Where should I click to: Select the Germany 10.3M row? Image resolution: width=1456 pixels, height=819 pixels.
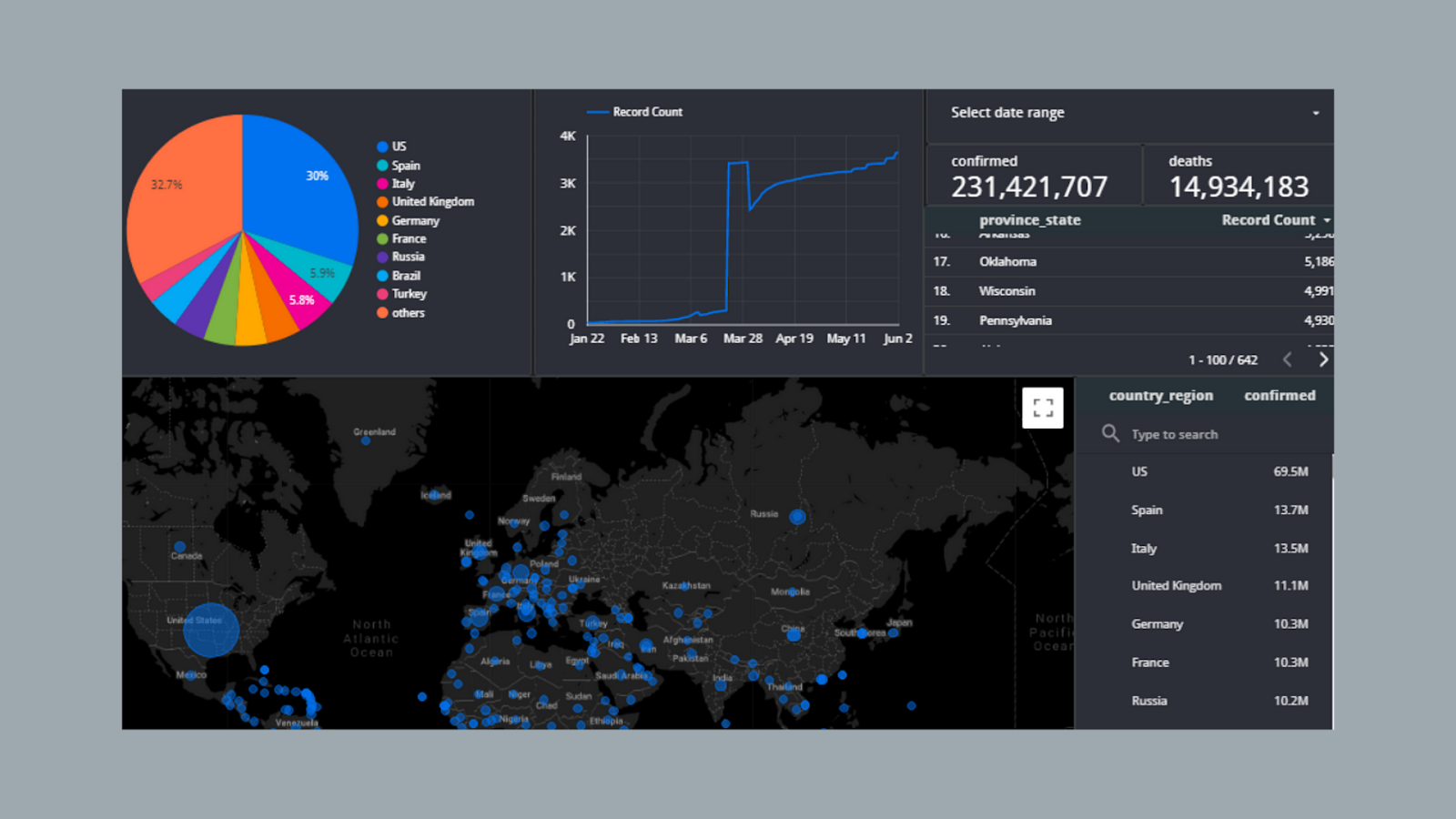tap(1204, 624)
